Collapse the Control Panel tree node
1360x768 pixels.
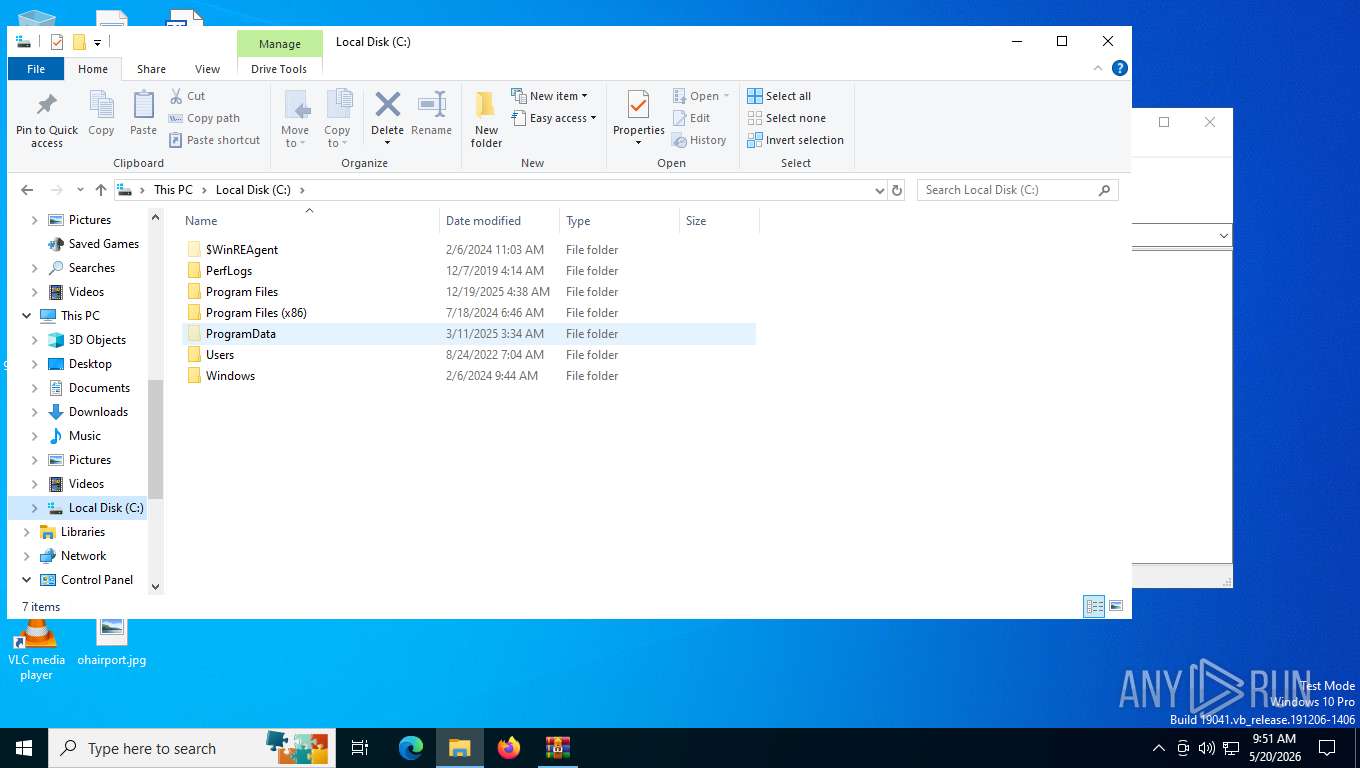tap(27, 580)
